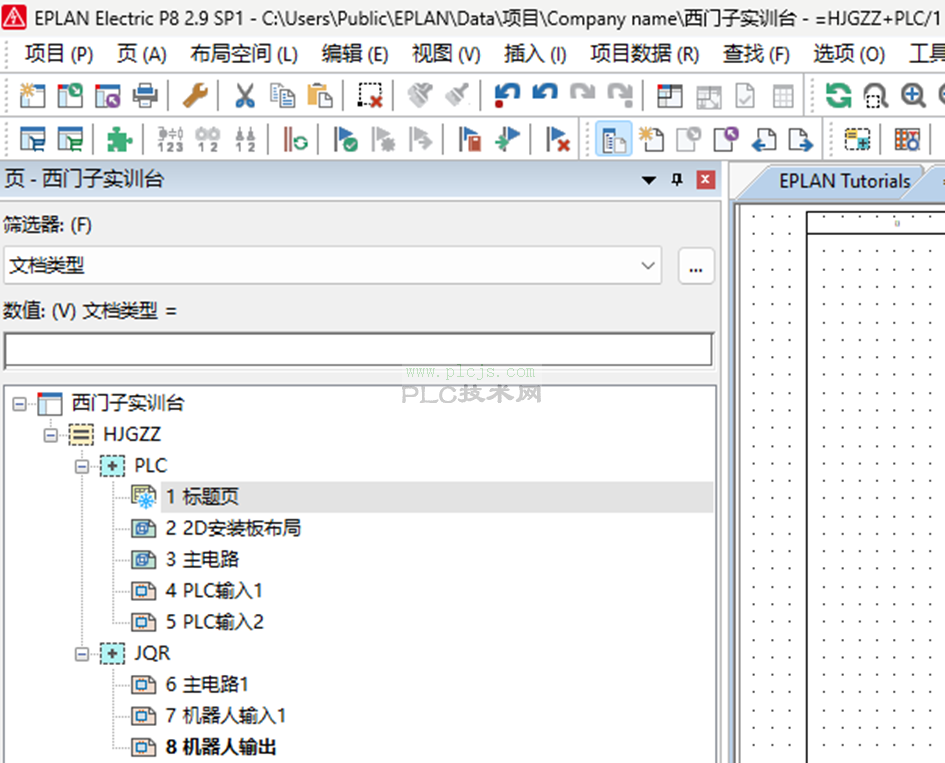Open the 布局空间 (L) menu
Image resolution: width=945 pixels, height=763 pixels.
tap(244, 54)
